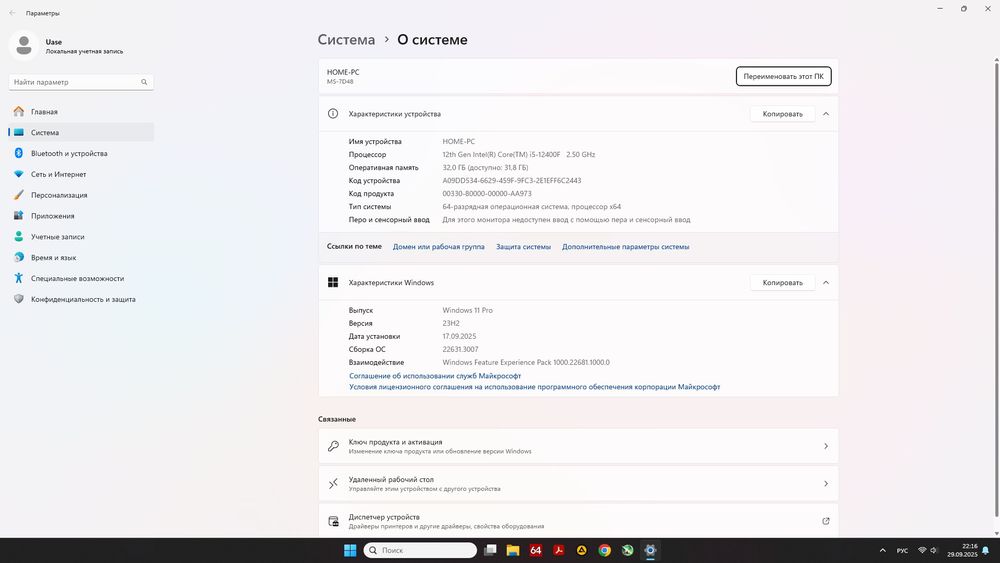The width and height of the screenshot is (1000, 563).
Task: Copy the Характеристики Windows specifications
Action: (x=783, y=282)
